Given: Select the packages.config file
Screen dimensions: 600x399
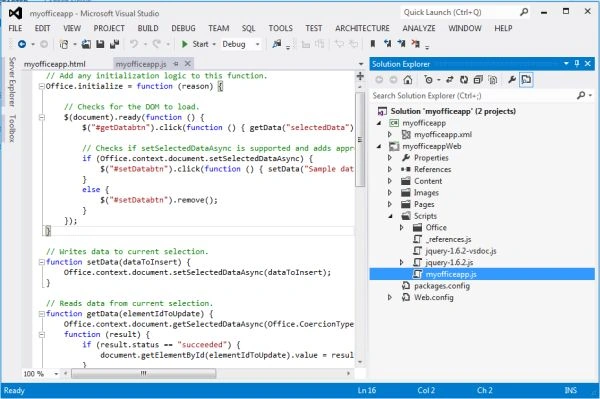Looking at the screenshot, I should [442, 286].
